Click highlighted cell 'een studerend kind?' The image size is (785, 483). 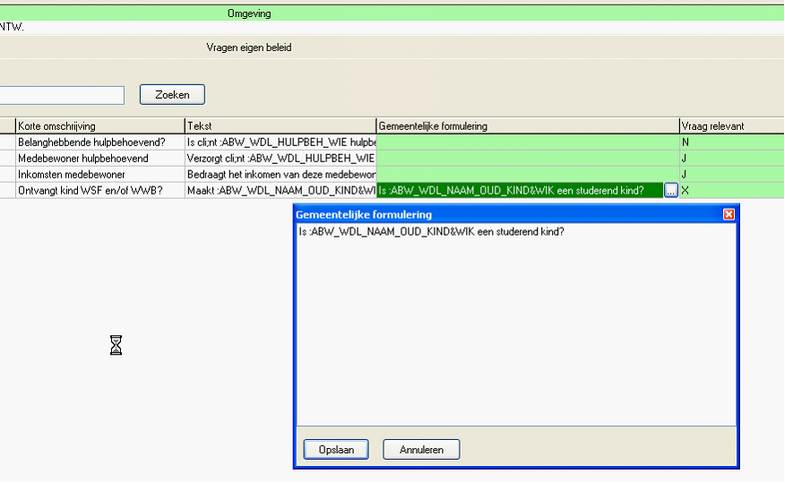(520, 190)
